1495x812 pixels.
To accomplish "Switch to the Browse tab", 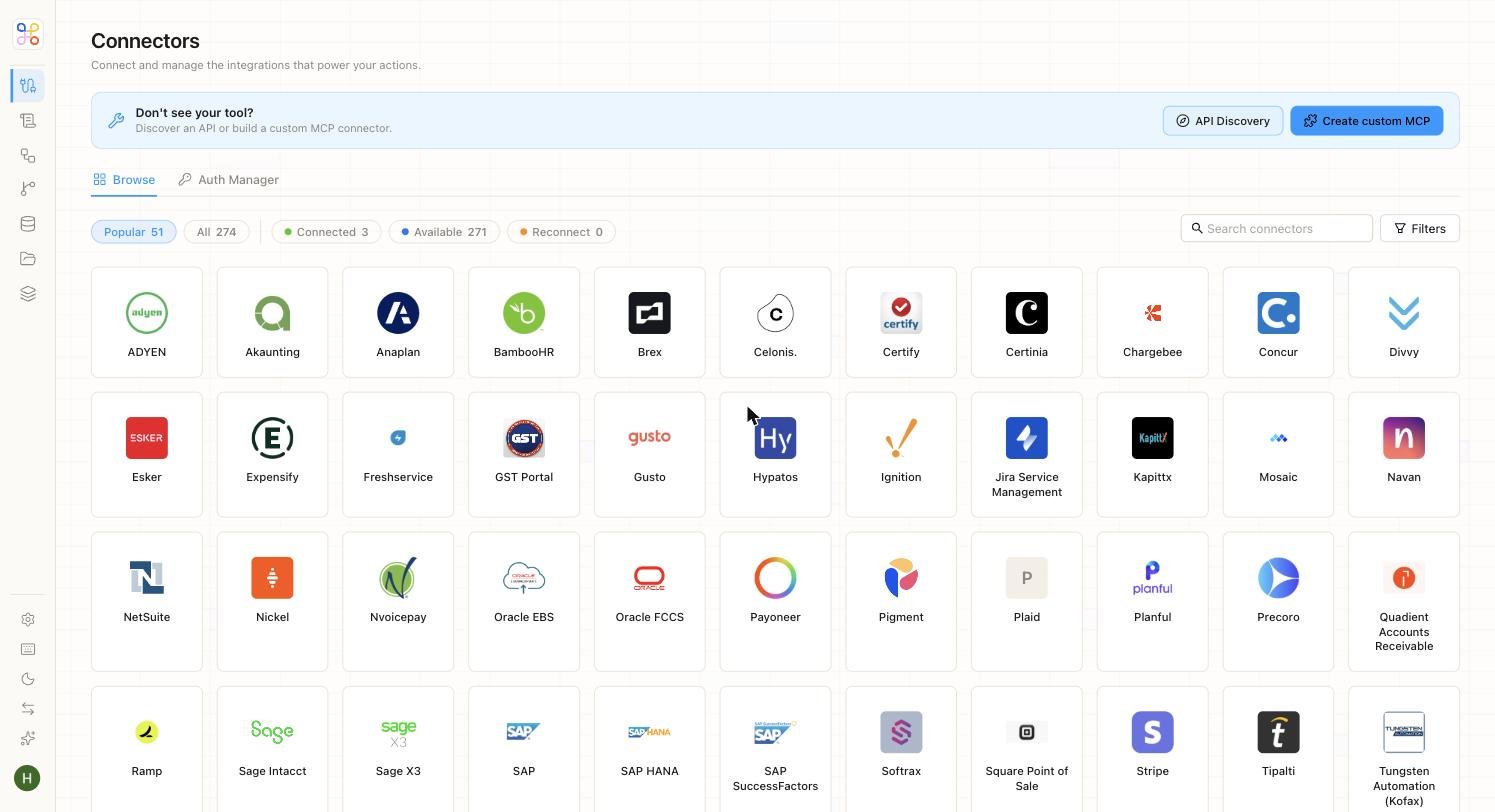I will (124, 180).
